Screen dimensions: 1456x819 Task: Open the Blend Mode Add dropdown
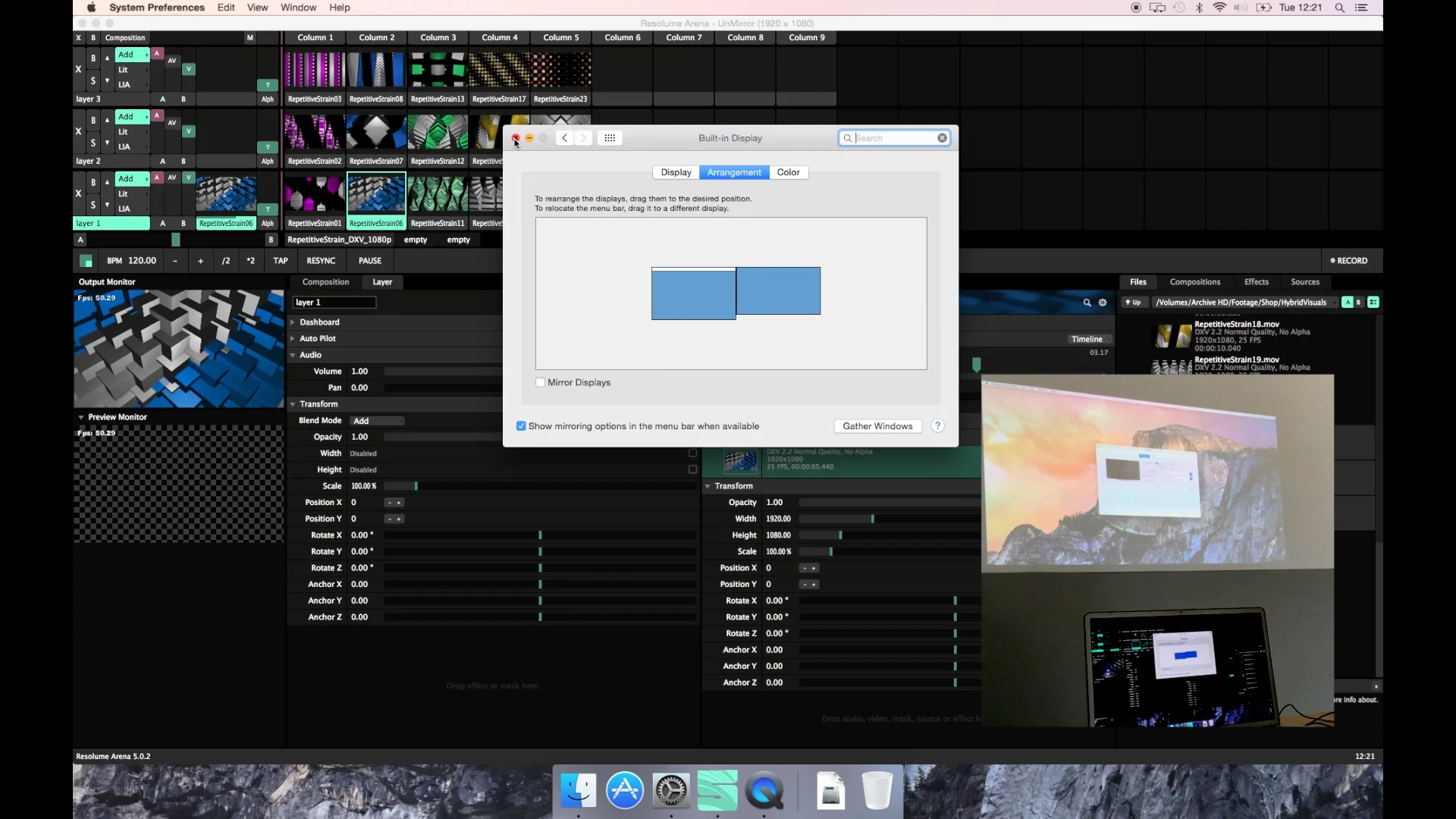(377, 421)
